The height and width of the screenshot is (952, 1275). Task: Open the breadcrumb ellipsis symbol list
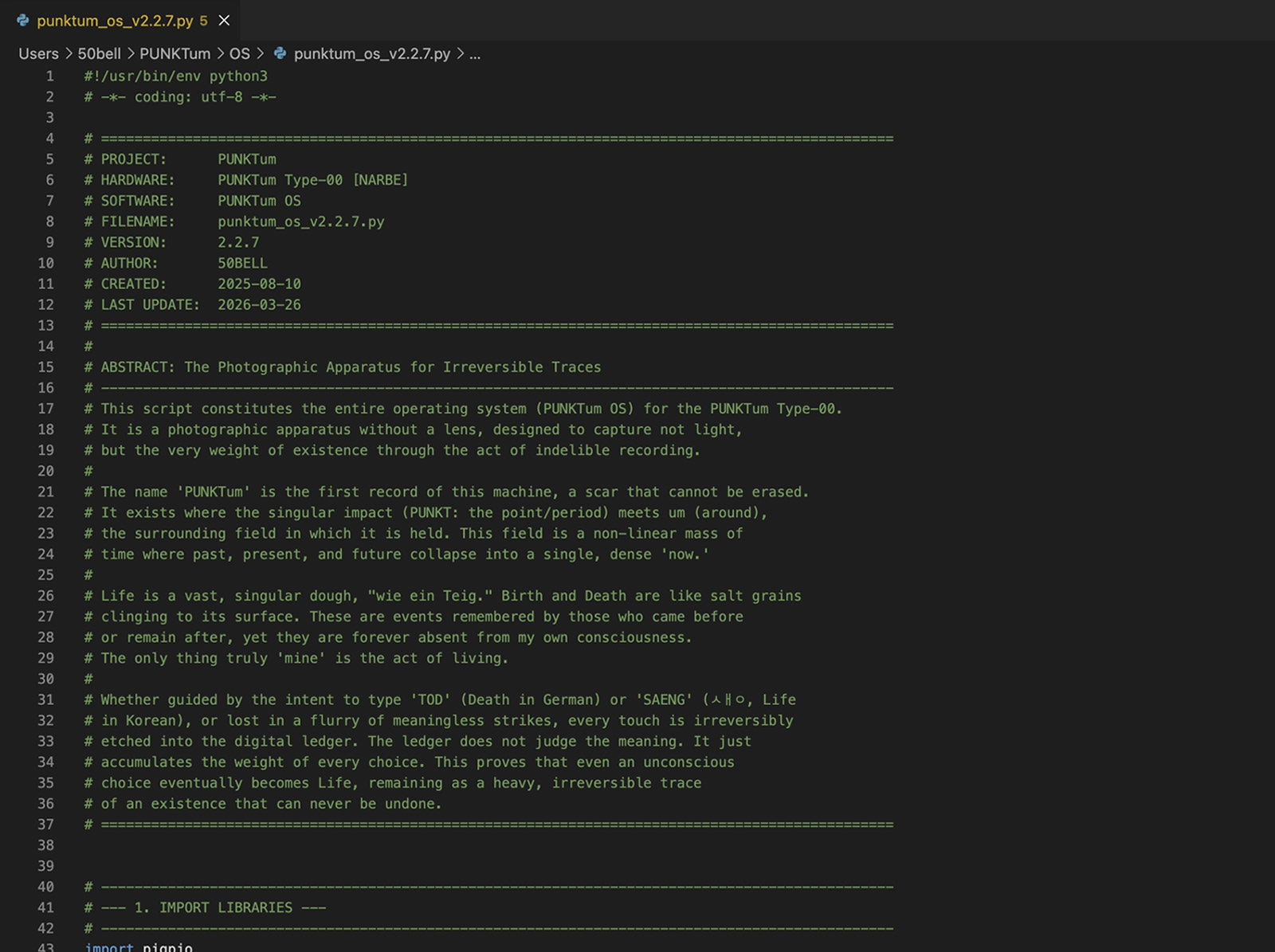pos(475,53)
